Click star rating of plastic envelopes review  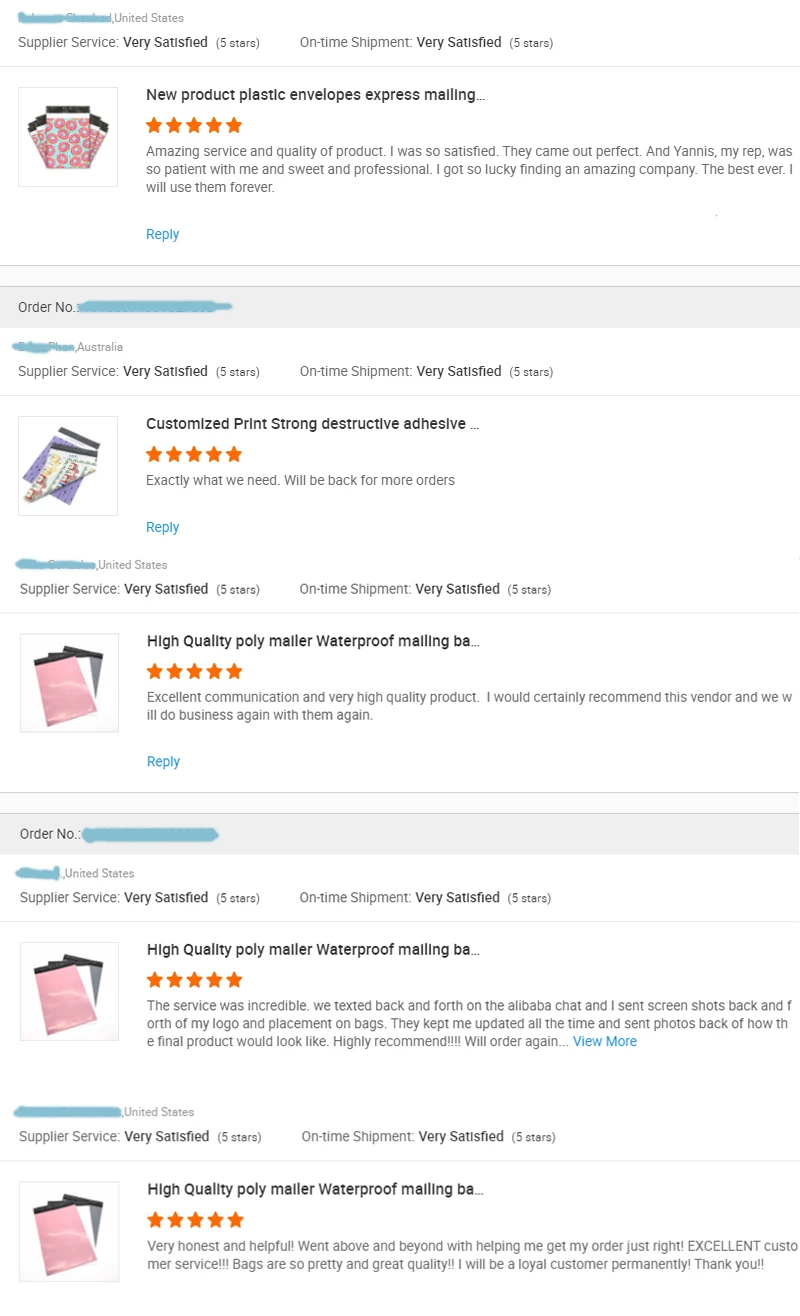tap(194, 125)
